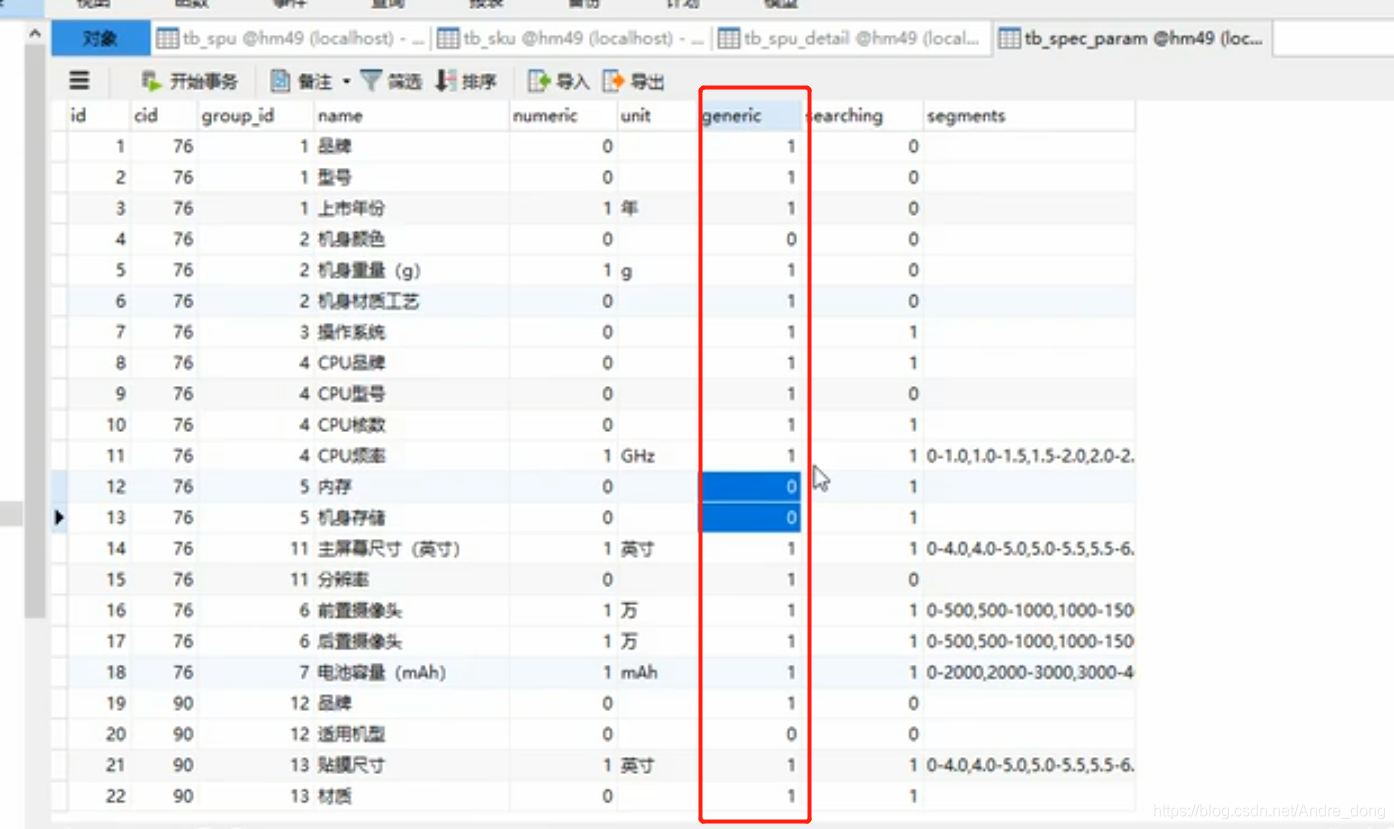The width and height of the screenshot is (1394, 829).
Task: Click the mAh unit cell
Action: 657,673
